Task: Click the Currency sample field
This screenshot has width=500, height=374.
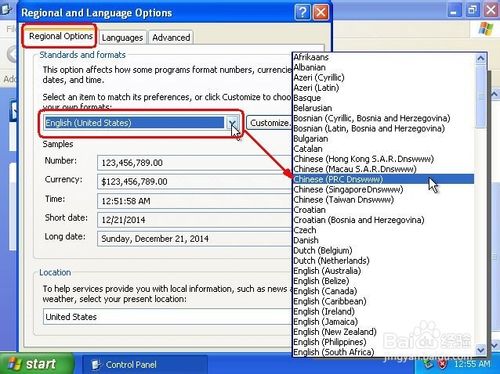Action: 195,182
